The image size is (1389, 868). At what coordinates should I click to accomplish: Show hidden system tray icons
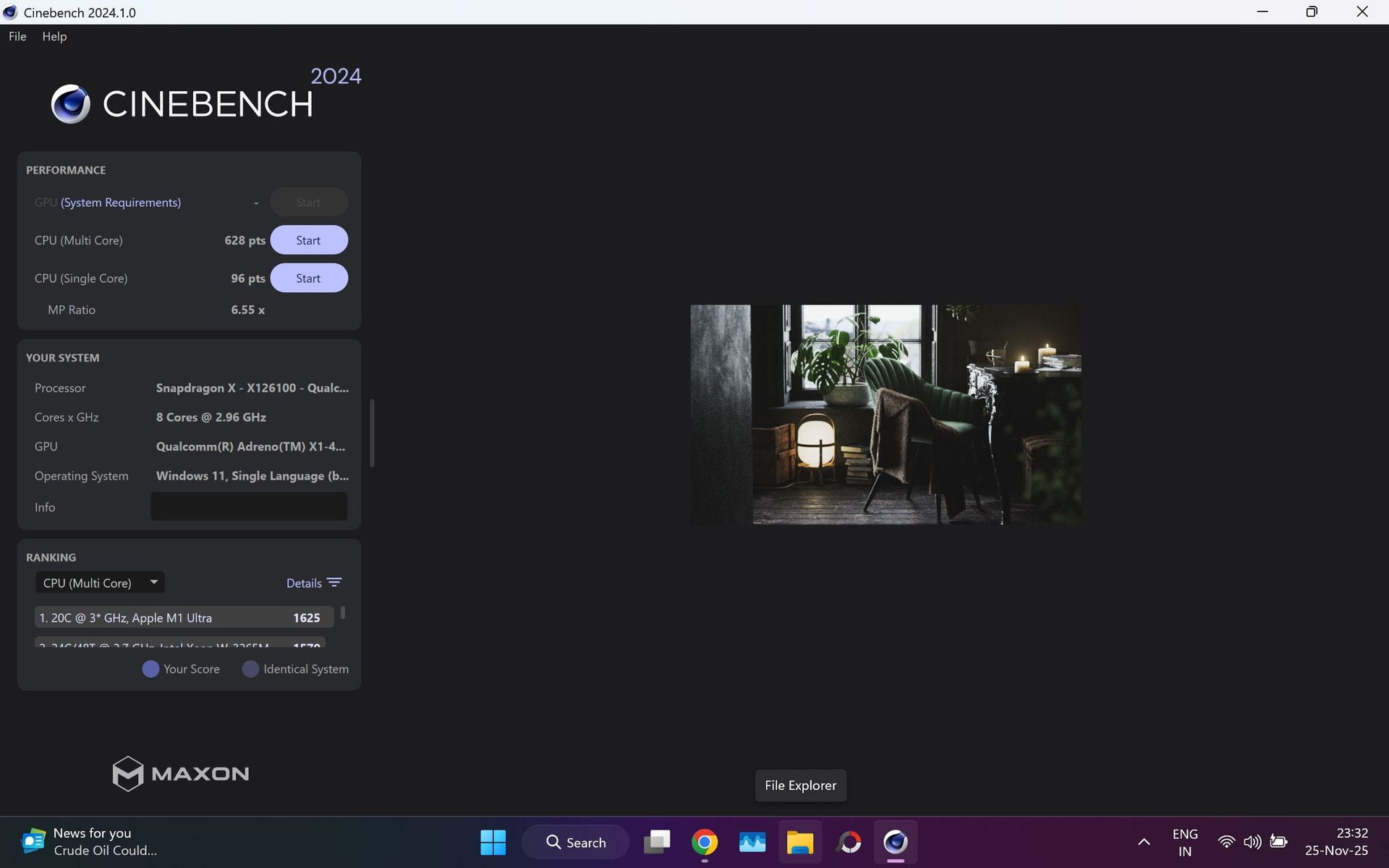1144,842
